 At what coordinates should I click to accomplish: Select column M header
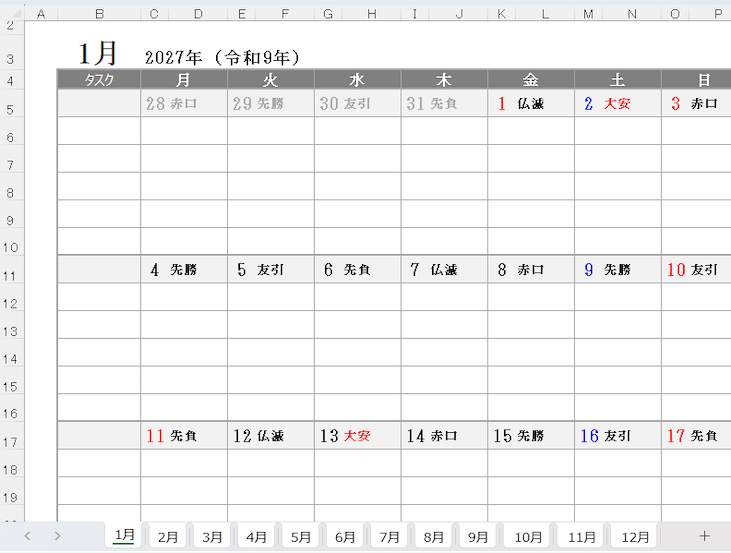point(588,14)
